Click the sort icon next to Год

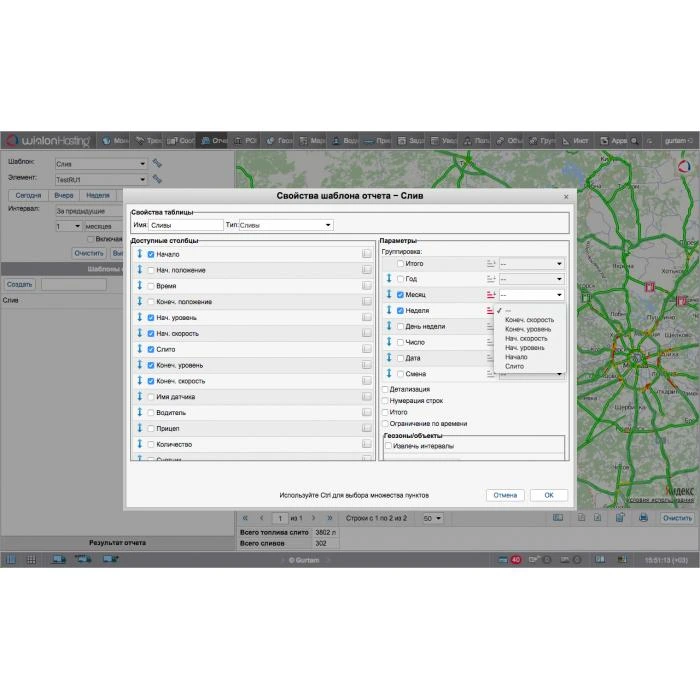click(490, 279)
